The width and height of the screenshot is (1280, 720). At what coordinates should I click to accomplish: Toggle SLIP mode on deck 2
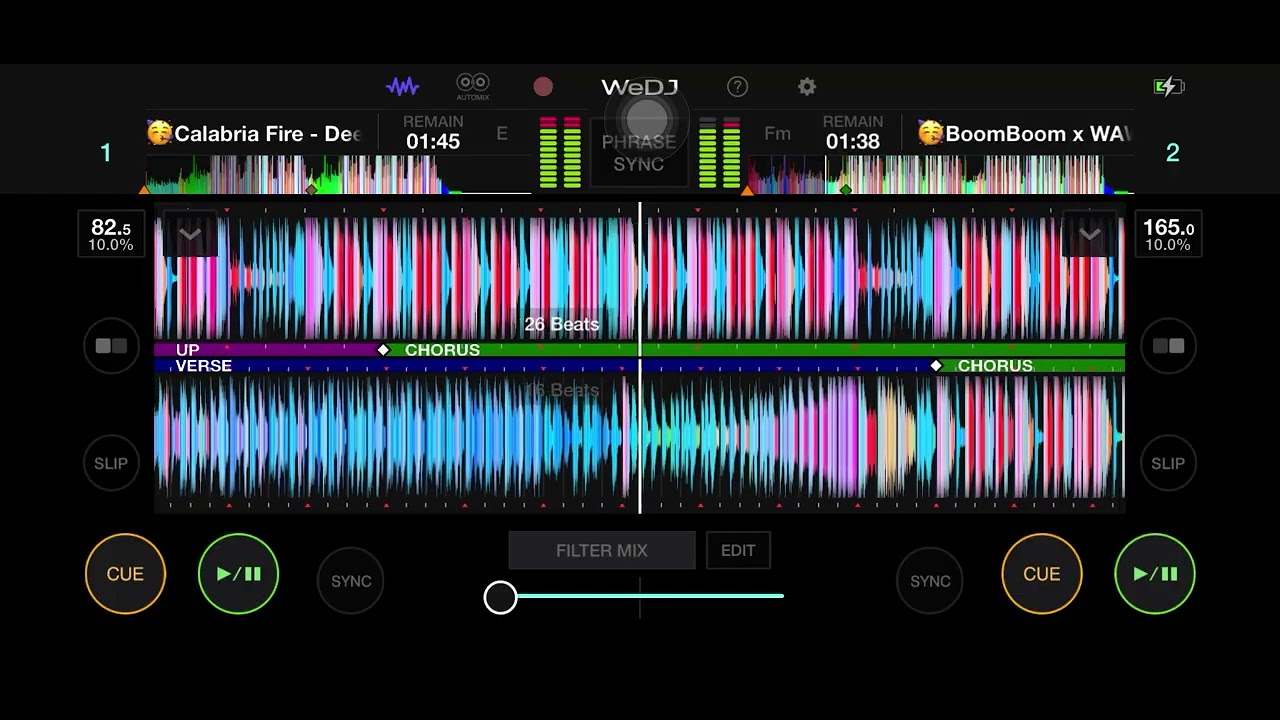(1168, 463)
